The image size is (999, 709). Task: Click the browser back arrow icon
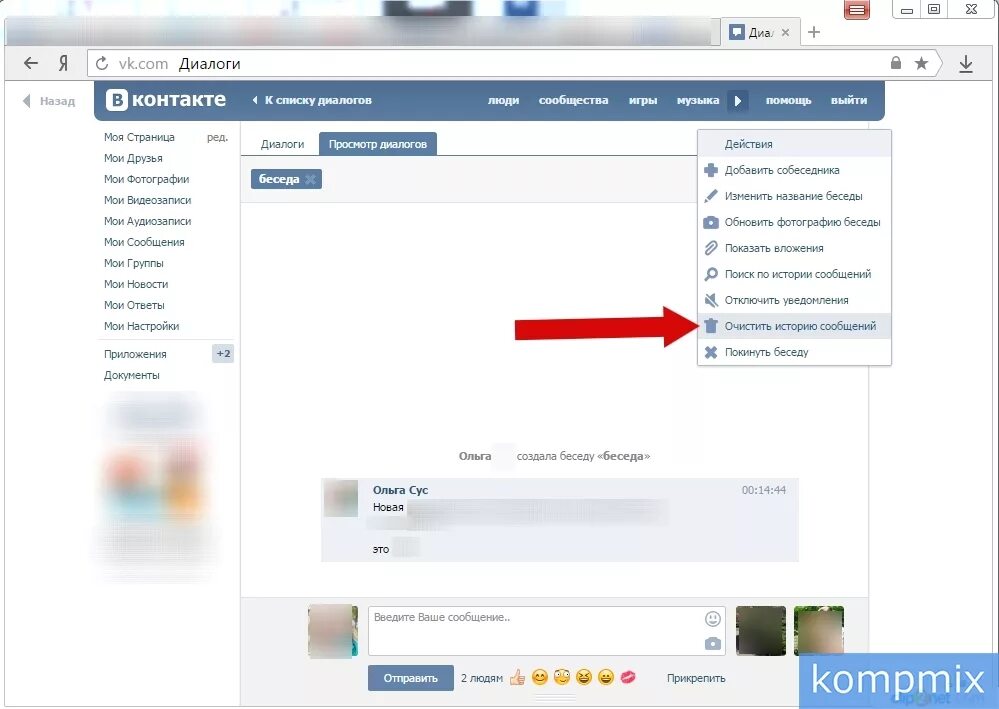[31, 63]
